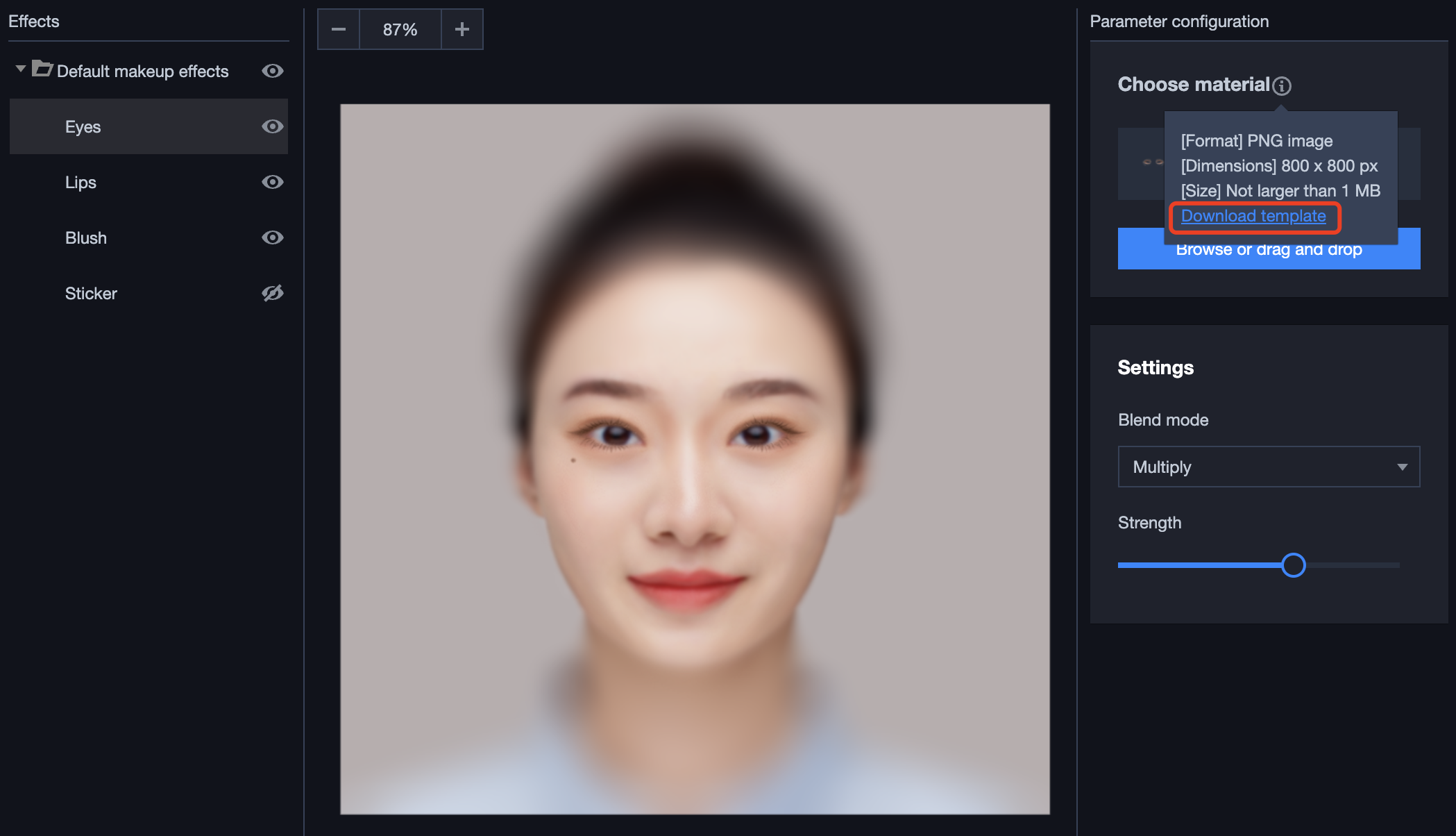The height and width of the screenshot is (836, 1456).
Task: Click the Multiply dropdown arrow
Action: pyautogui.click(x=1402, y=467)
